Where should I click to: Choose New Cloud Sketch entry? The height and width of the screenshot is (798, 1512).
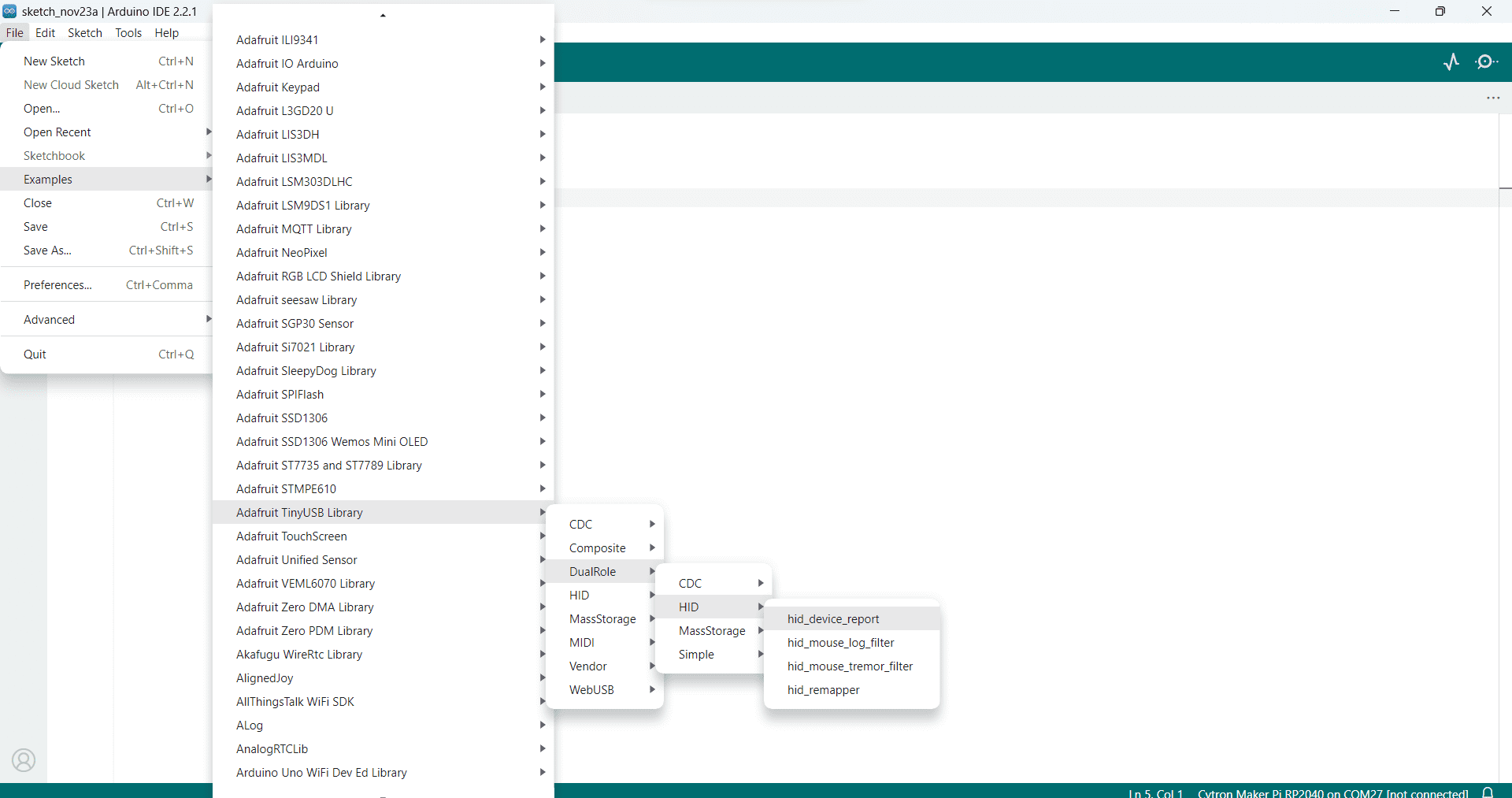click(106, 85)
